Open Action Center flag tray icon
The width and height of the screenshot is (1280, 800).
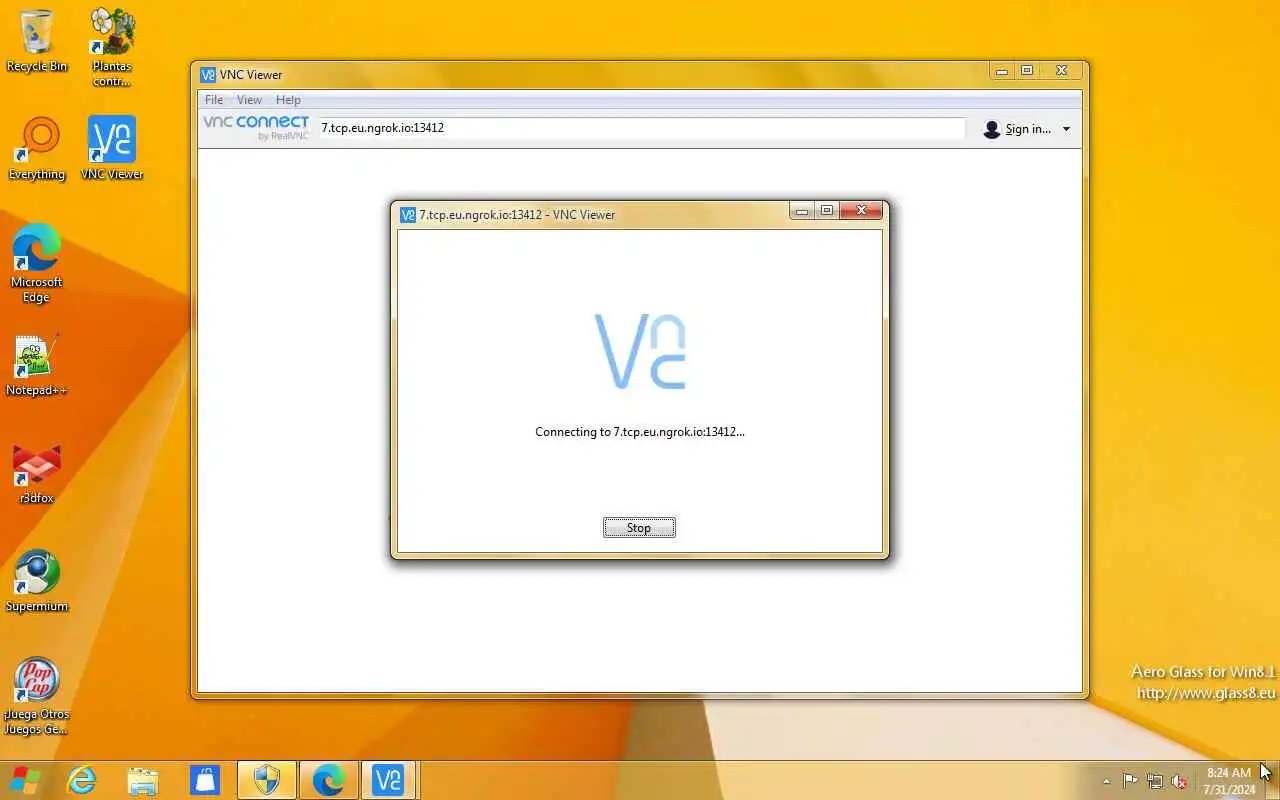coord(1131,781)
